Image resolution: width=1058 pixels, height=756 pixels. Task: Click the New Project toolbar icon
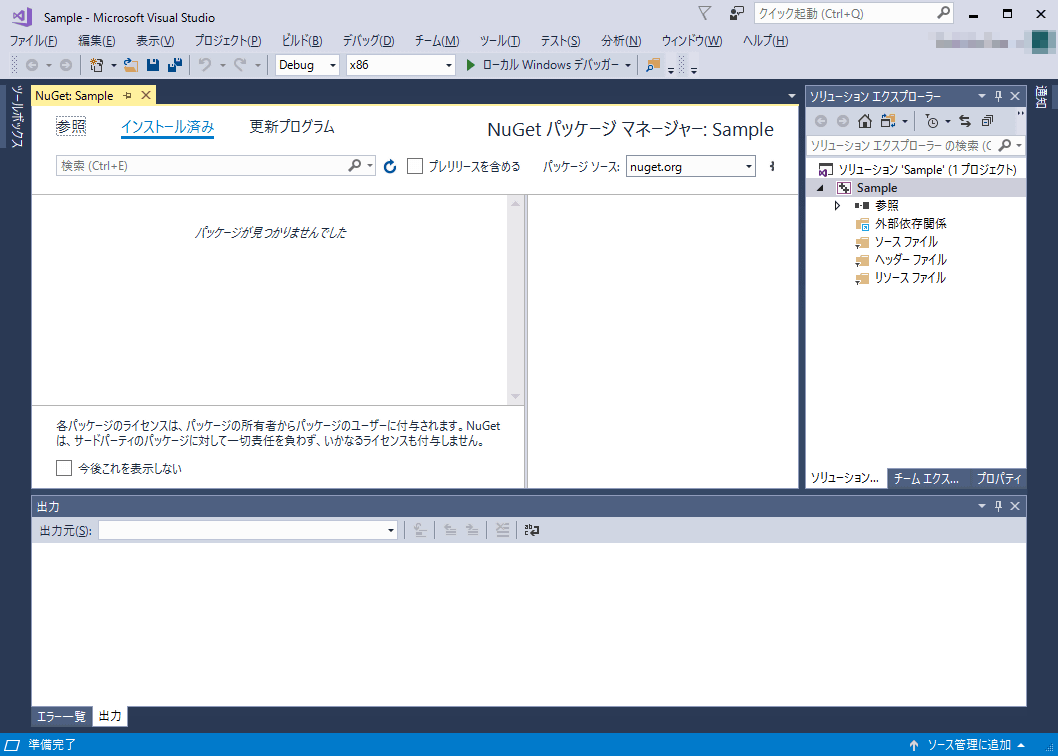pyautogui.click(x=96, y=65)
